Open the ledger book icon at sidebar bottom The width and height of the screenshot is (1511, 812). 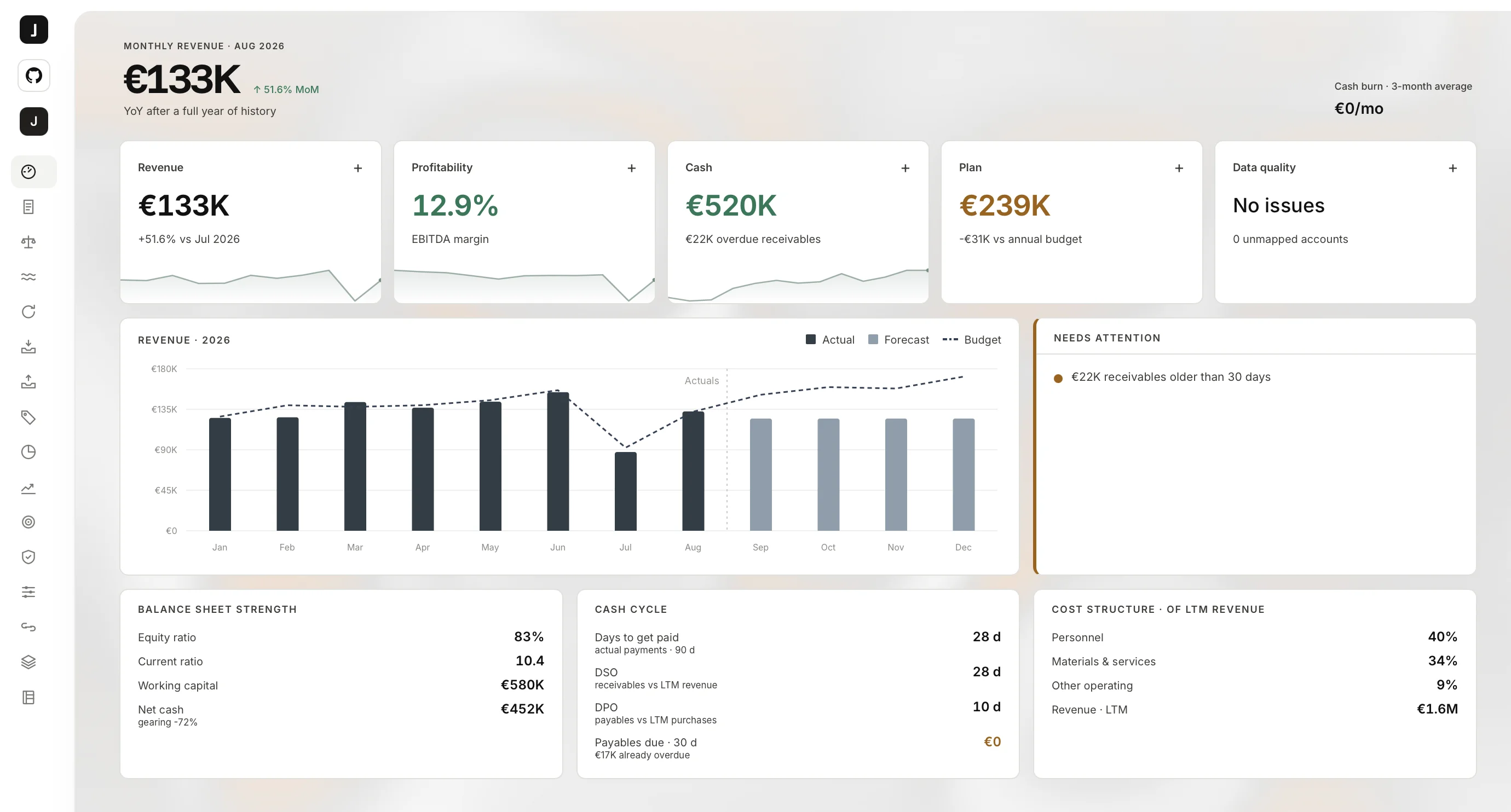28,698
